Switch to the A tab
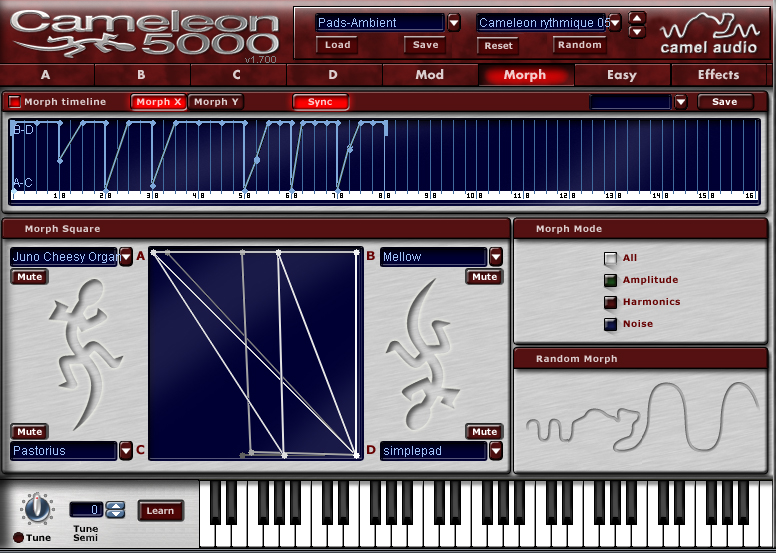 46,75
